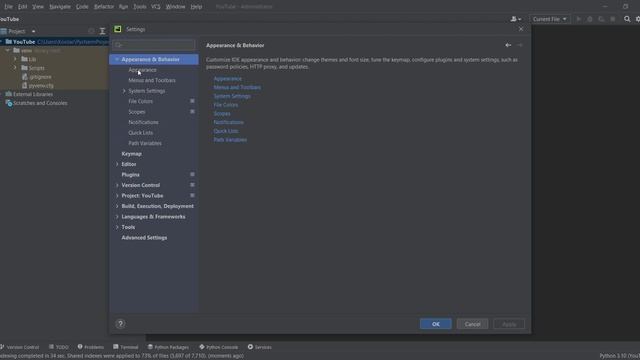Click Select Opened File icon in Project panel
Viewport: 640px width, 360px height.
[x=91, y=31]
